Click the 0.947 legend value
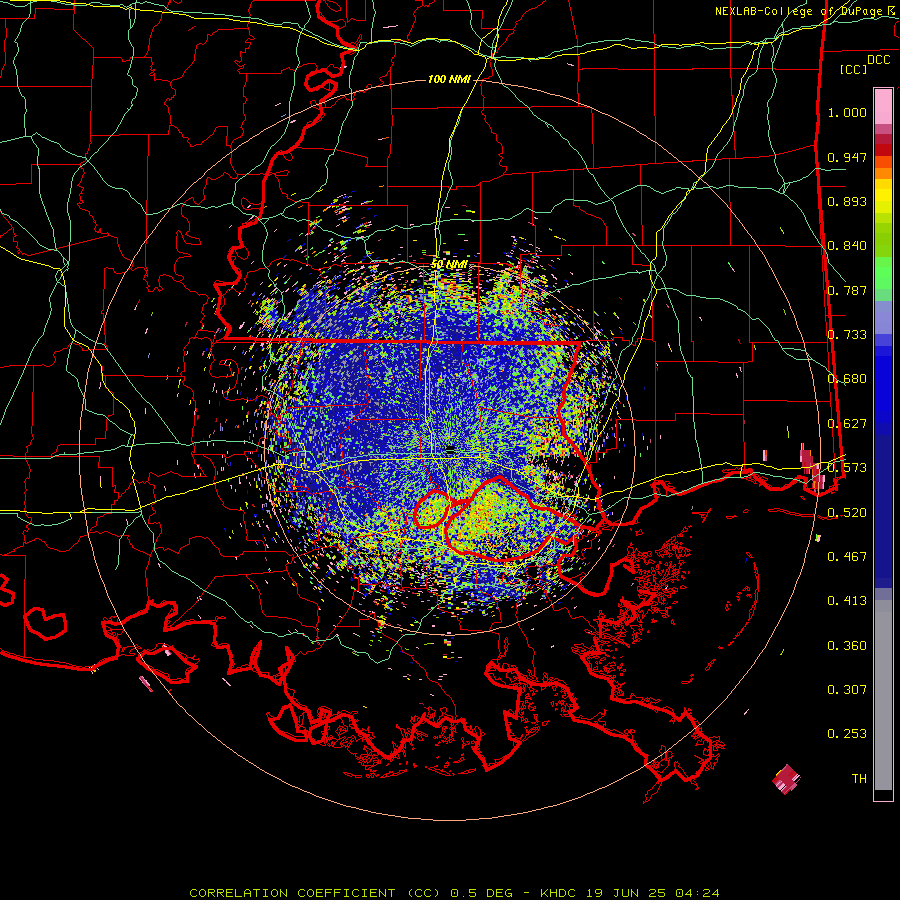This screenshot has height=900, width=900. pyautogui.click(x=847, y=157)
